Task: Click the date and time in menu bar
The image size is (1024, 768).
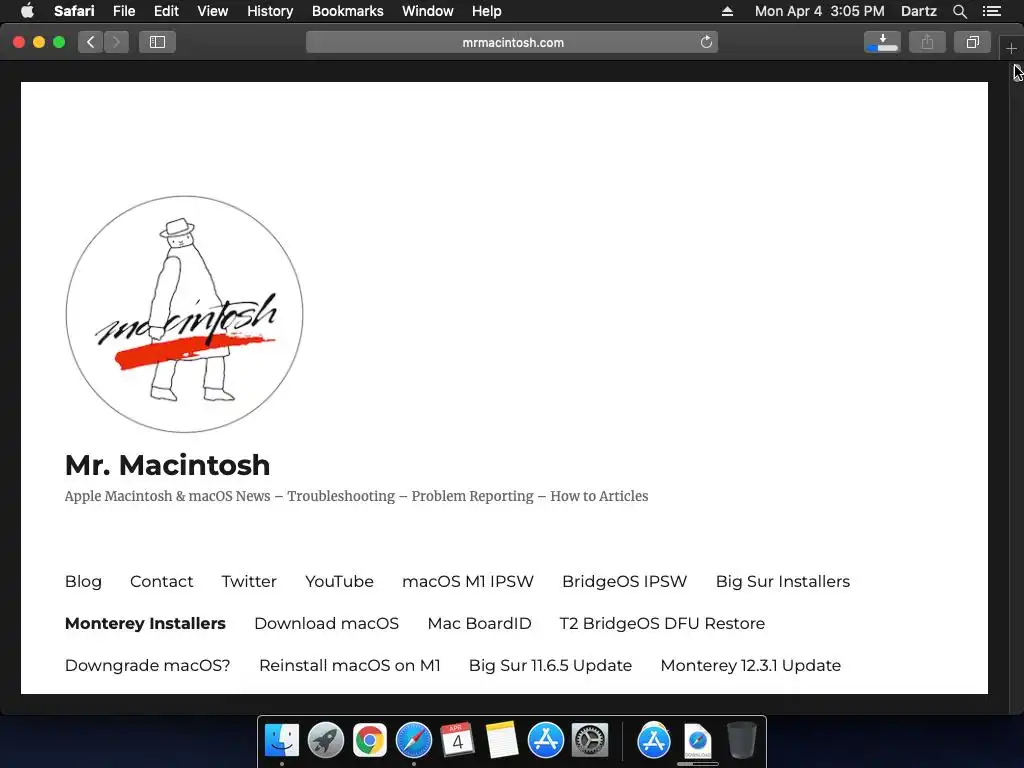Action: click(820, 11)
